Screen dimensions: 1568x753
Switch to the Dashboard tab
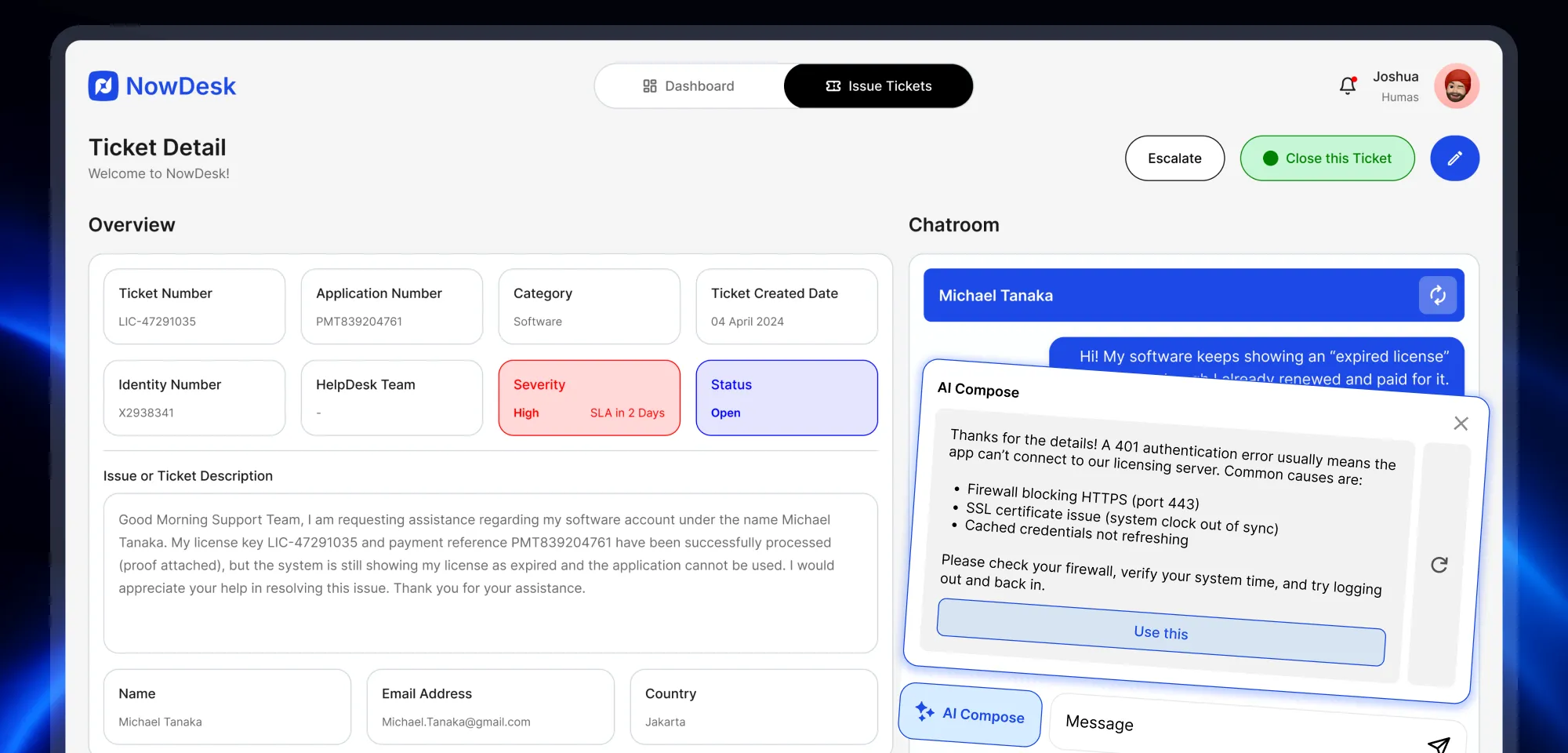pyautogui.click(x=689, y=86)
